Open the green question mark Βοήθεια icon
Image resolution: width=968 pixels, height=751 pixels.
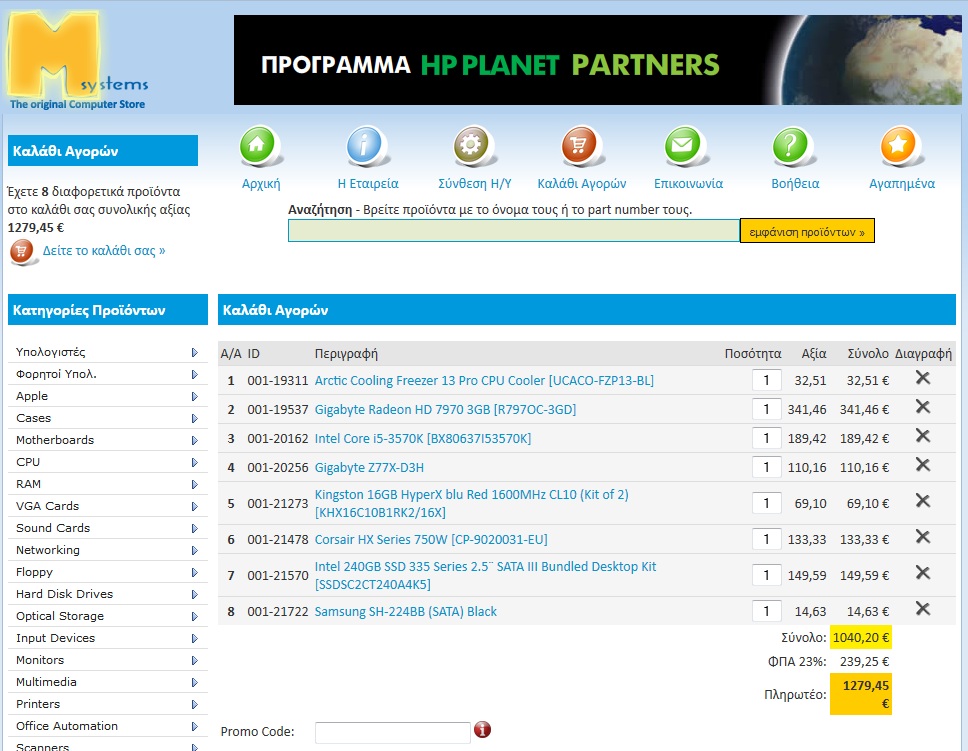click(791, 146)
